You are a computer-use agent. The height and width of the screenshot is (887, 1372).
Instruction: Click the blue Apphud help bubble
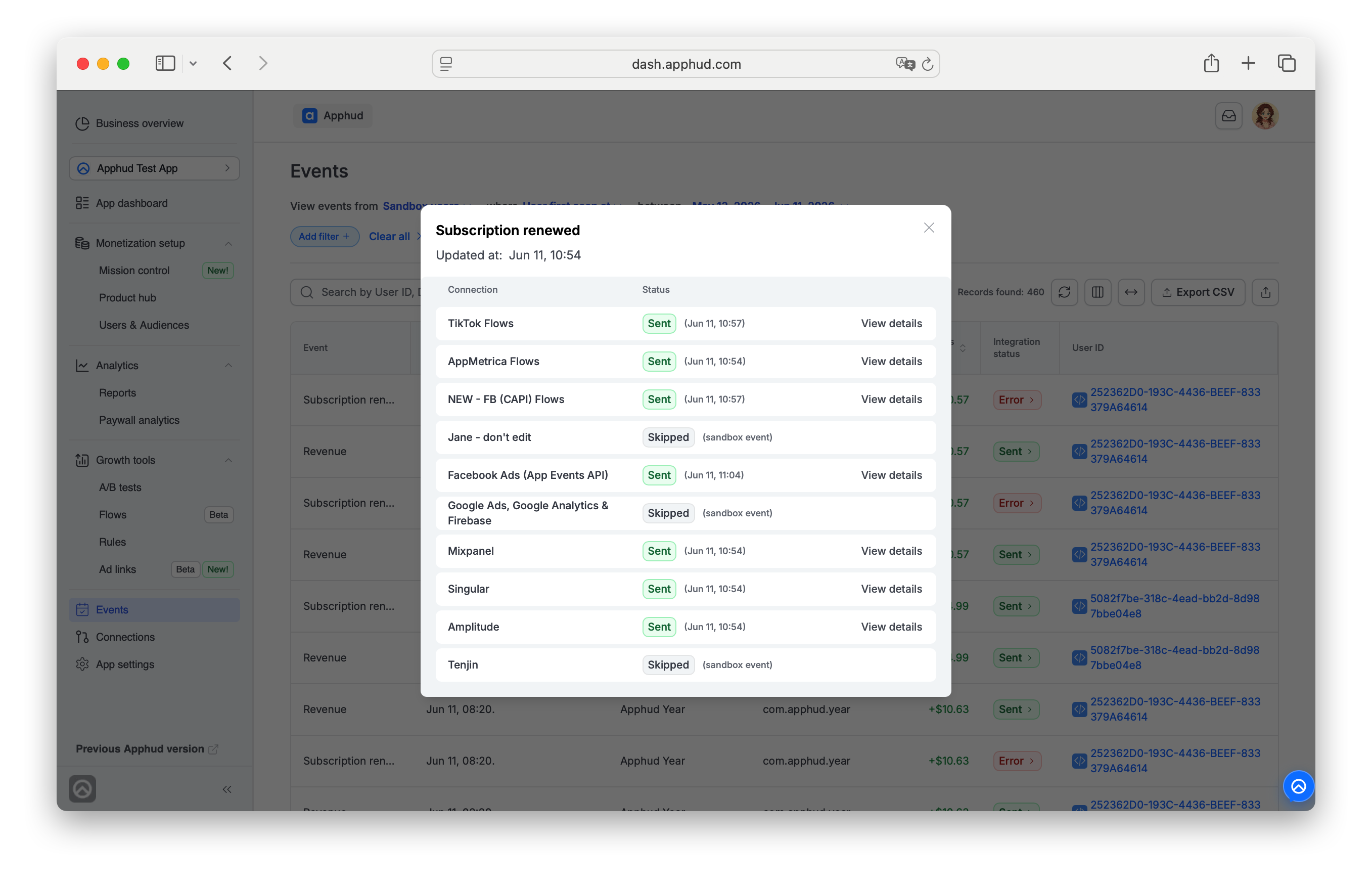tap(1298, 786)
